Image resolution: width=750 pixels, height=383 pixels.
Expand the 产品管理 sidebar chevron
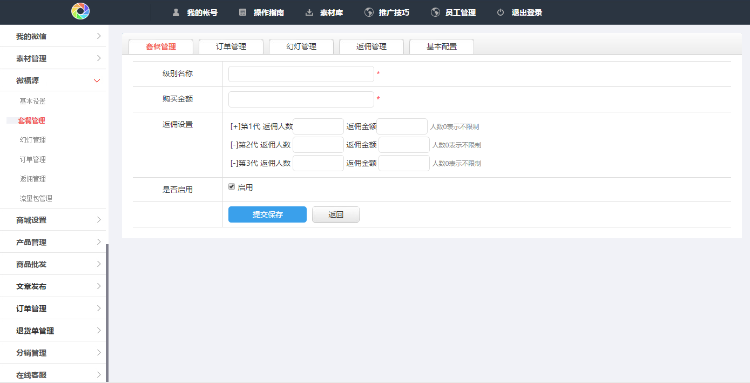99,241
